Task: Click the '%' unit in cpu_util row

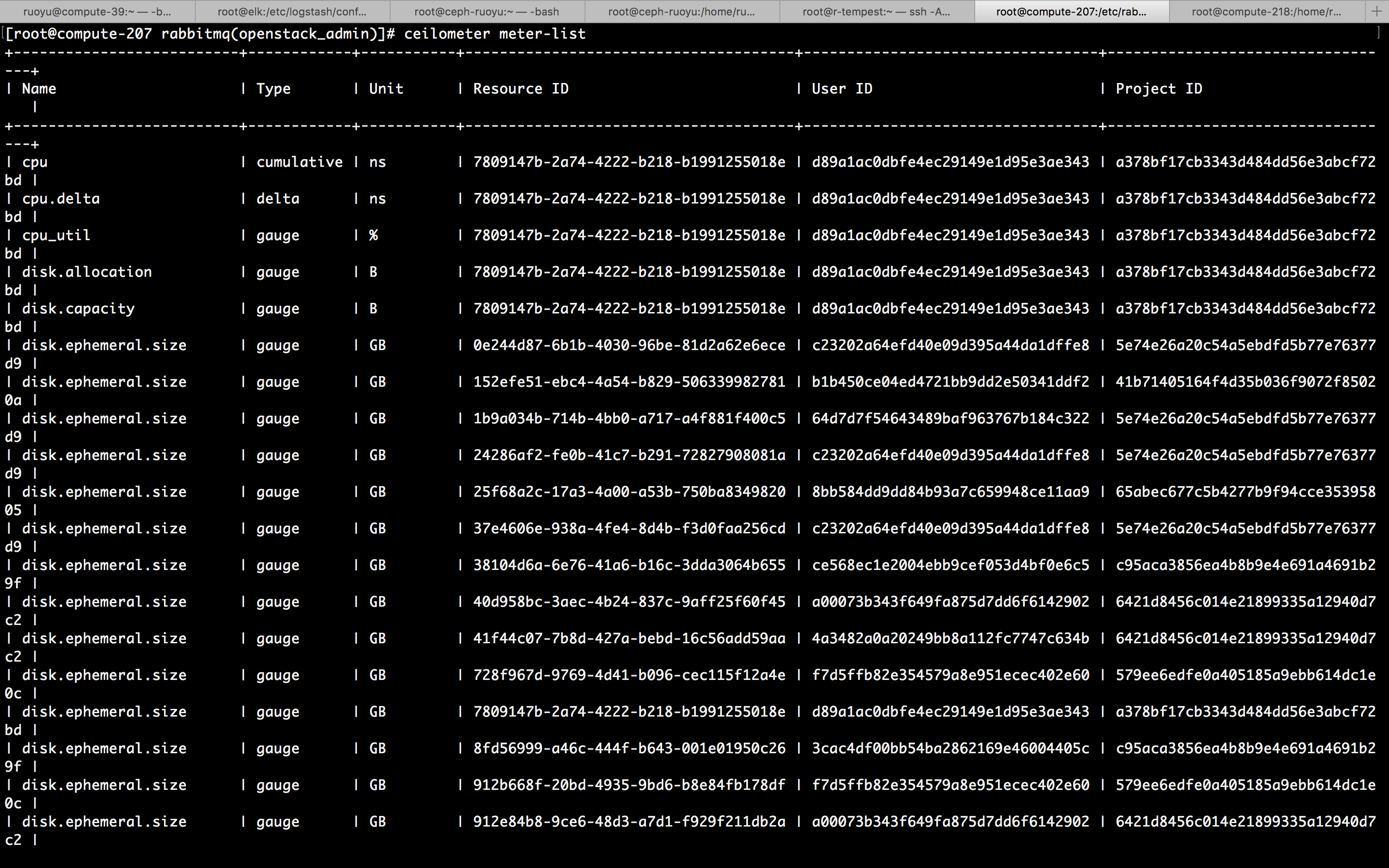Action: tap(374, 235)
